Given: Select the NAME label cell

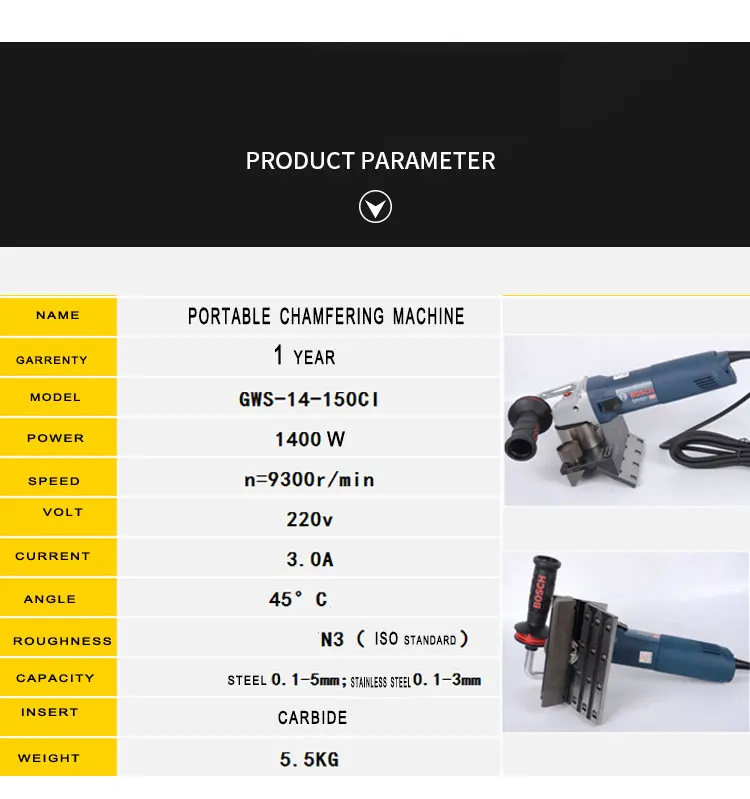Looking at the screenshot, I should pyautogui.click(x=58, y=316).
